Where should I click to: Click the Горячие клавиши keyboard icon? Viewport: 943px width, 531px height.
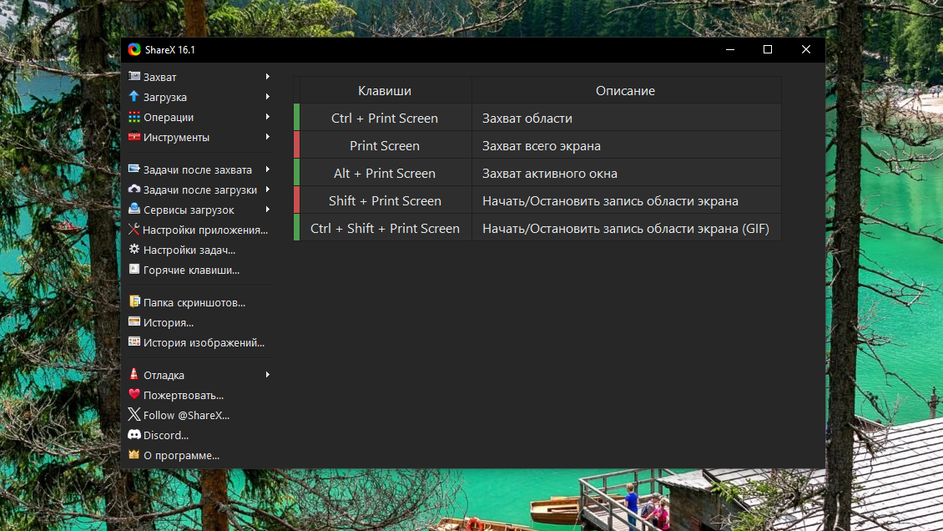(134, 269)
